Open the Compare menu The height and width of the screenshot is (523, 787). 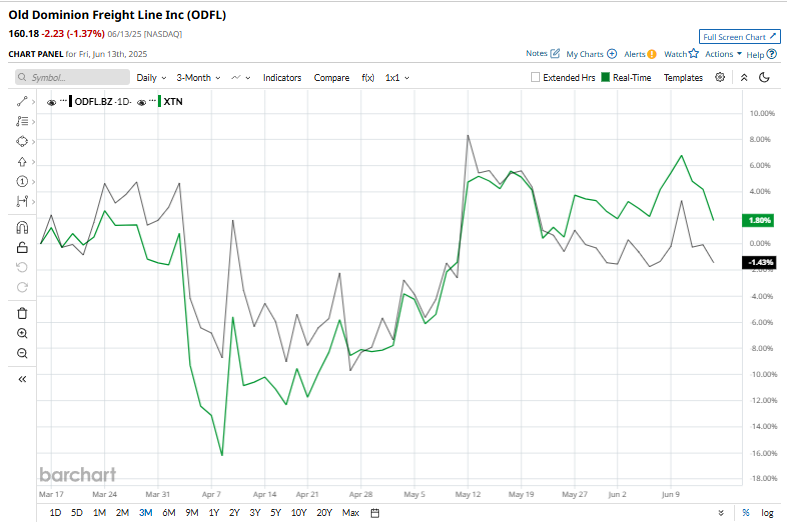click(332, 78)
